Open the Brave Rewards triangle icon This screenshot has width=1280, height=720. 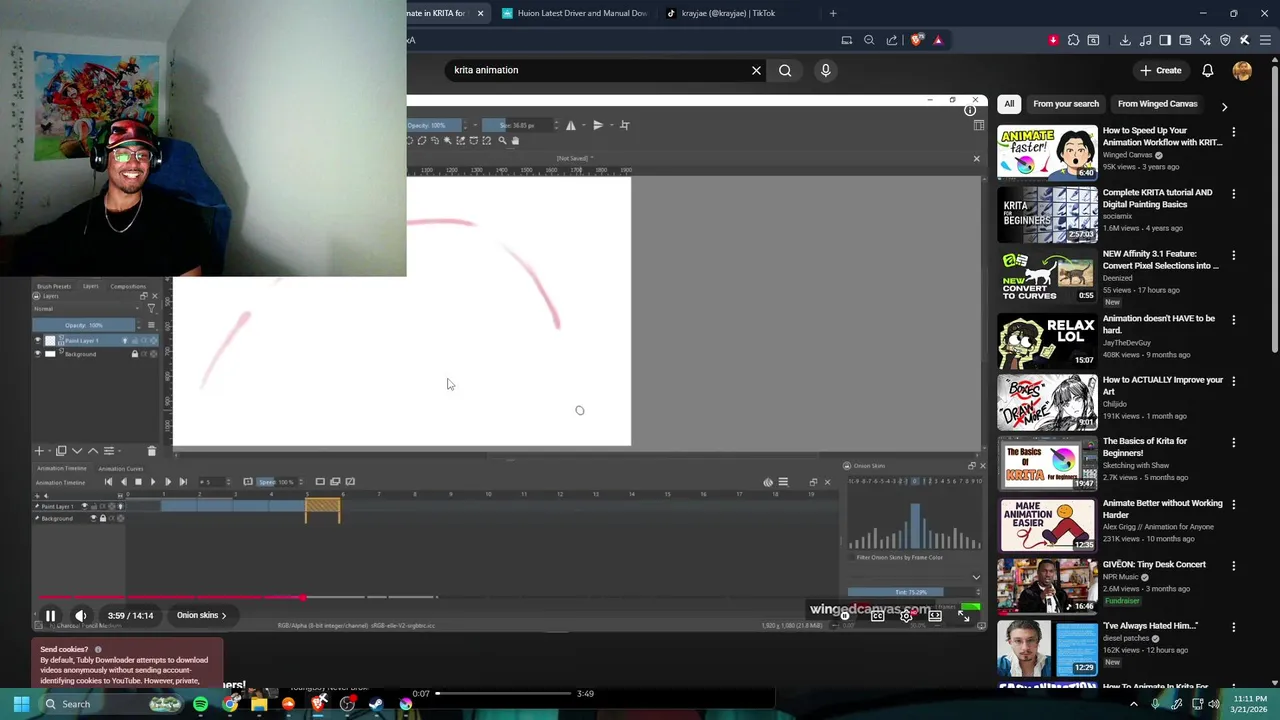(x=938, y=40)
